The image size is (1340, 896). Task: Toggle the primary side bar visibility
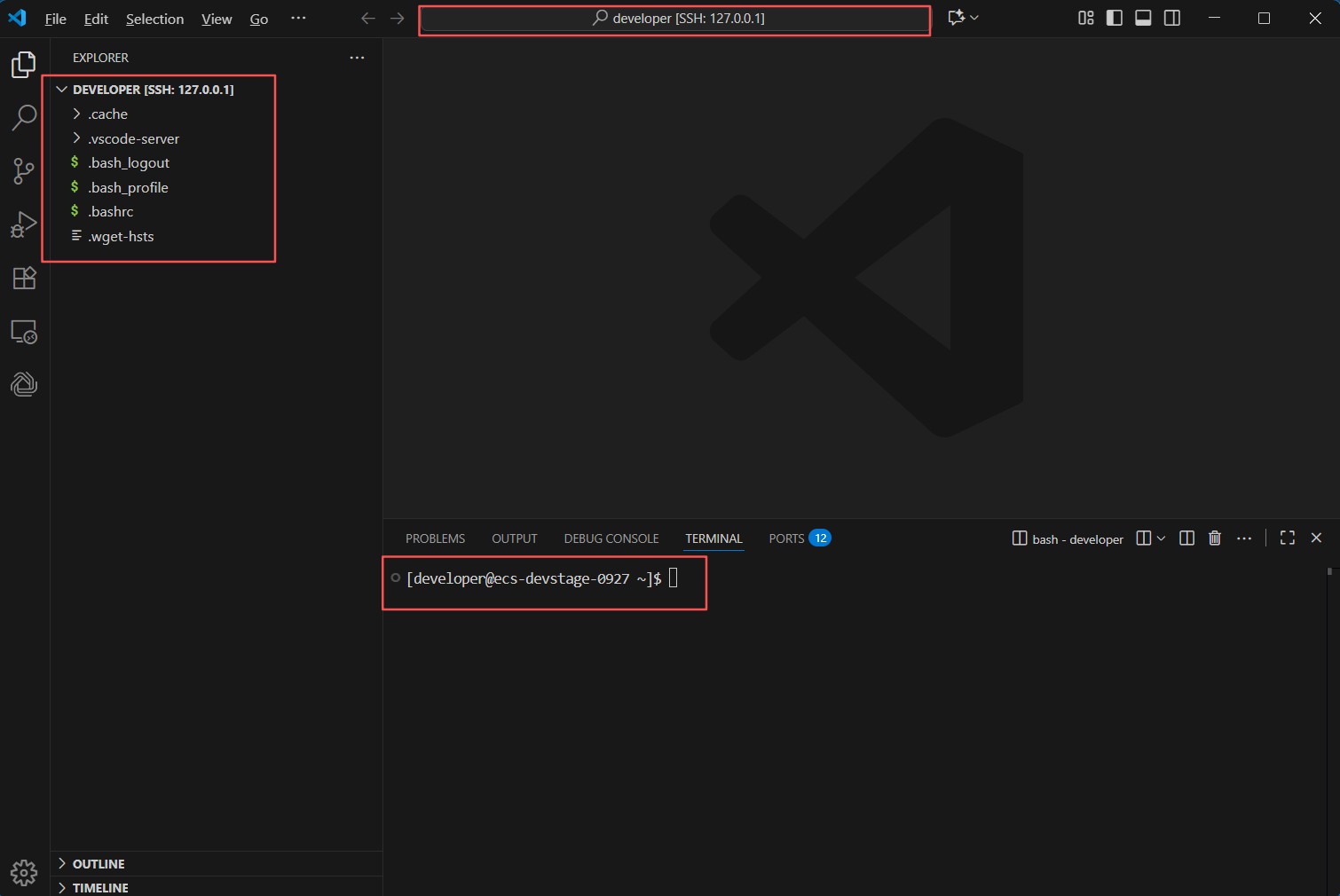pos(1115,18)
